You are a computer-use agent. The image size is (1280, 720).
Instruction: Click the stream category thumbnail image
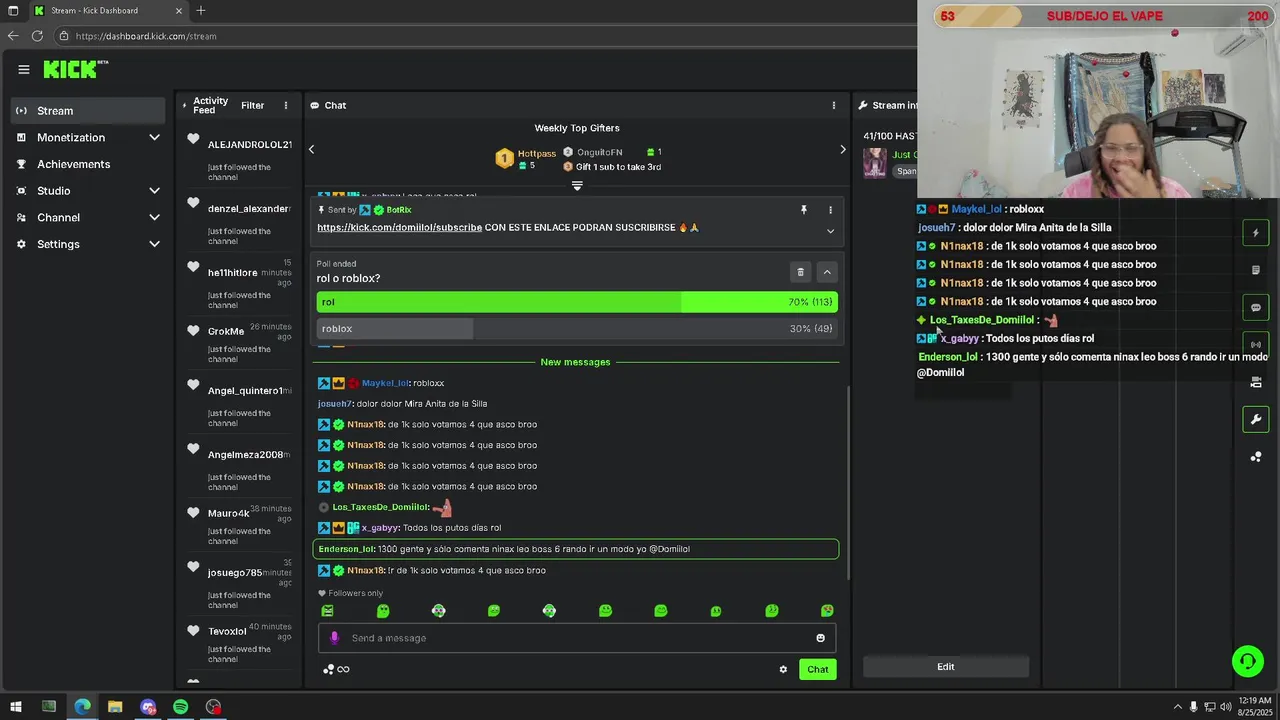(x=875, y=163)
